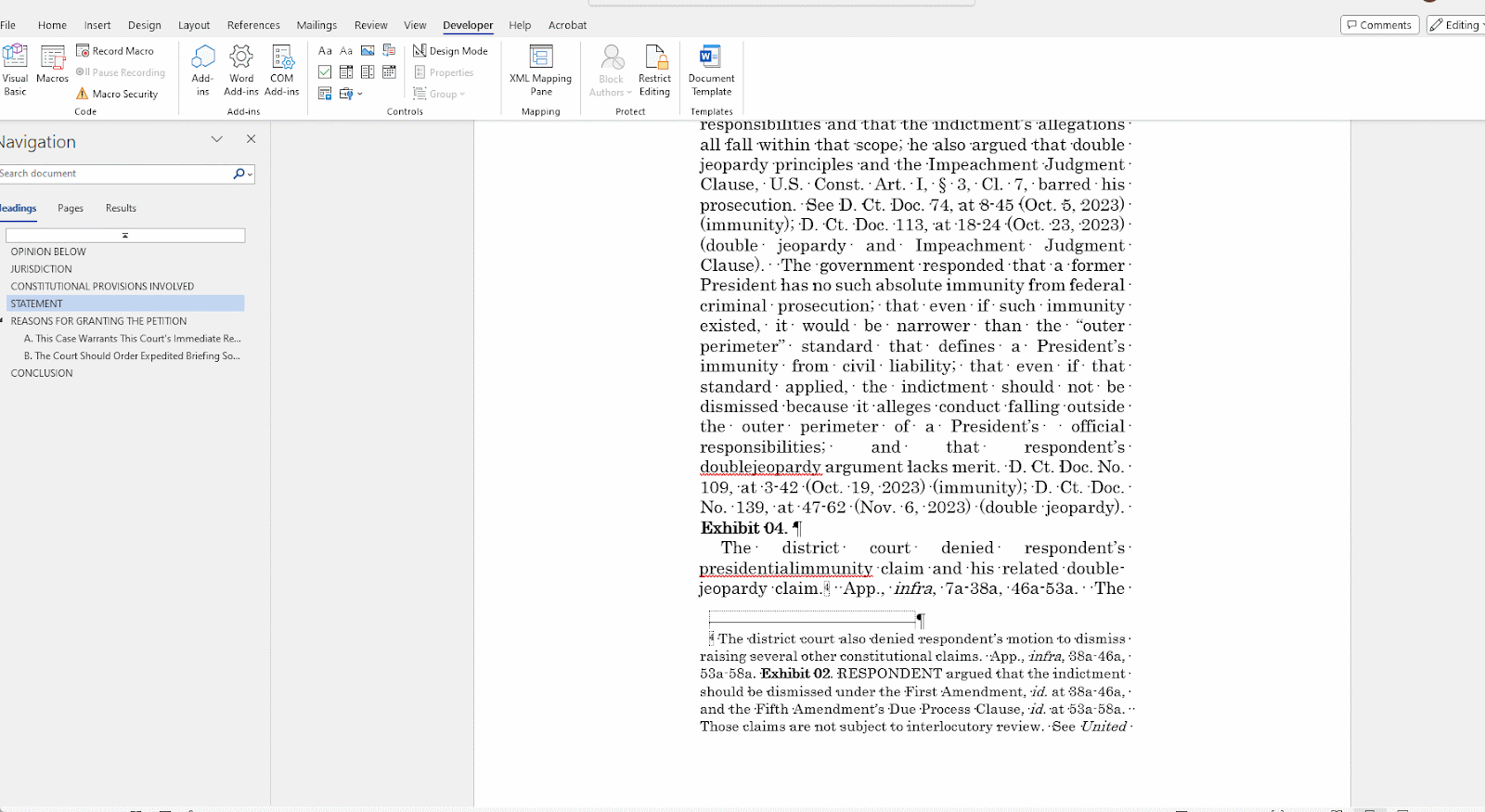Insert a Repeating Section content control
The image size is (1485, 812).
(x=325, y=94)
